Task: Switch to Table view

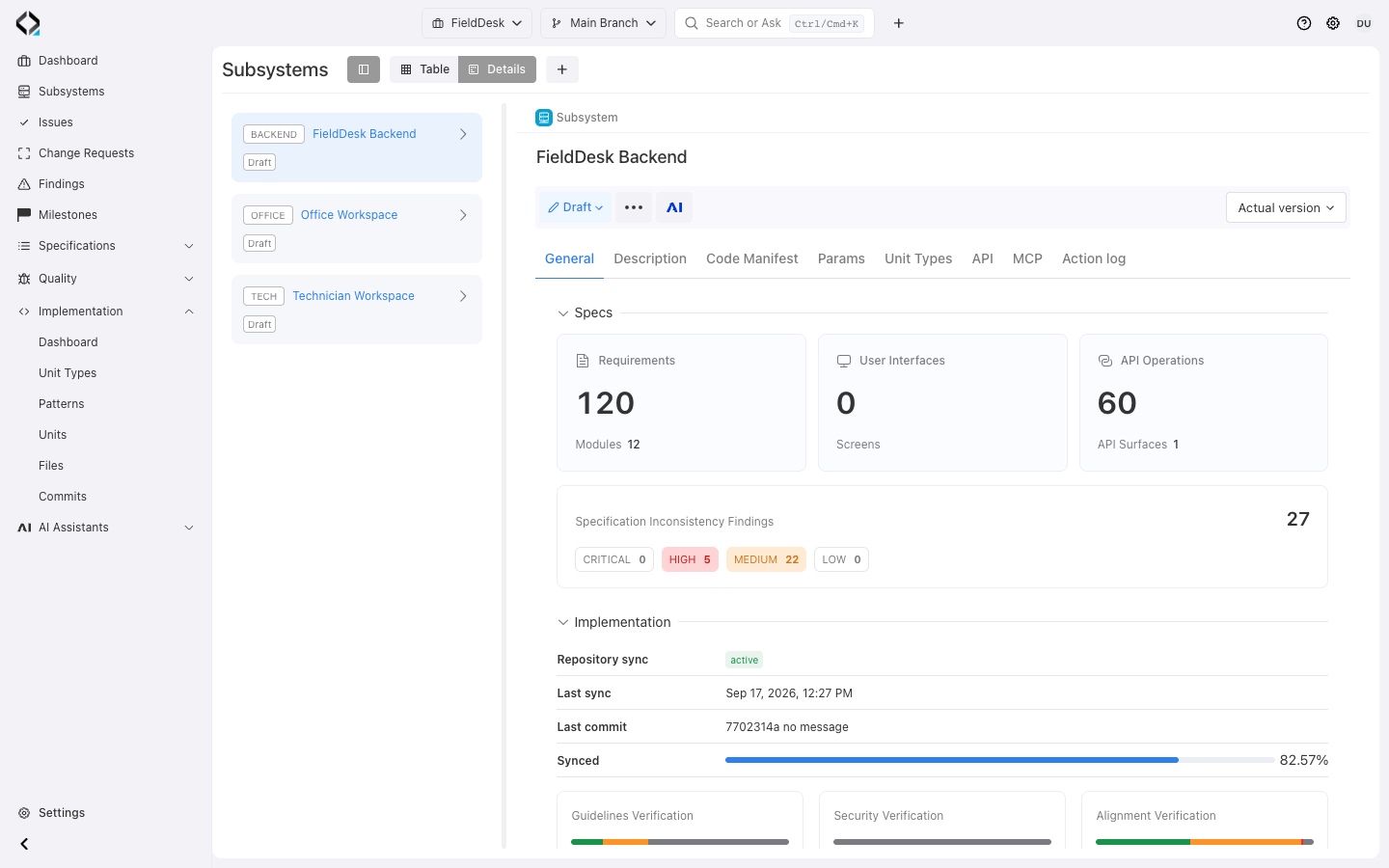Action: tap(424, 69)
